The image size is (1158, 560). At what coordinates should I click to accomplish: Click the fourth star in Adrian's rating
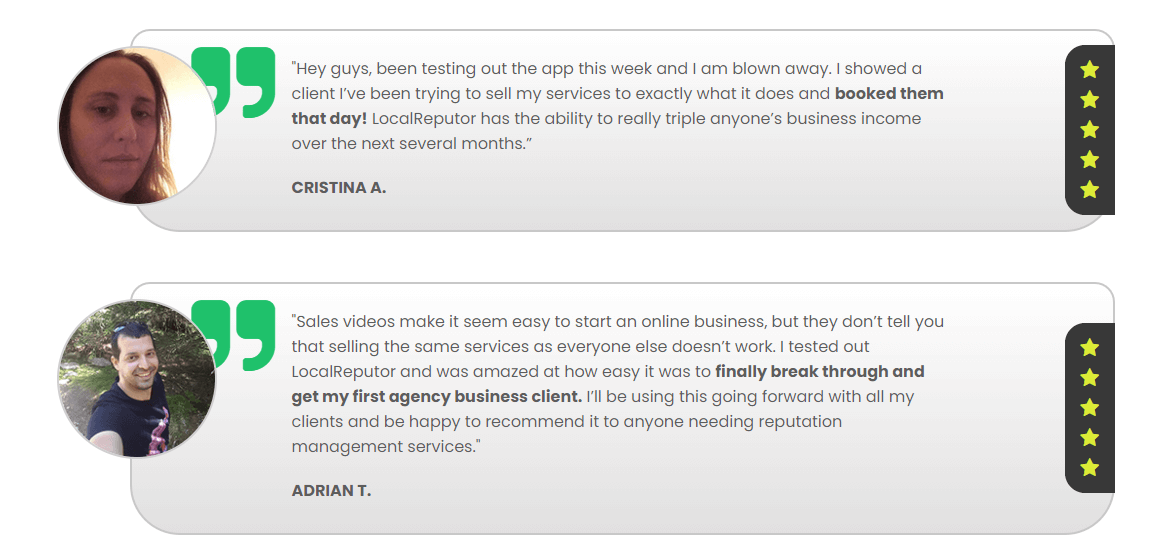(x=1089, y=438)
